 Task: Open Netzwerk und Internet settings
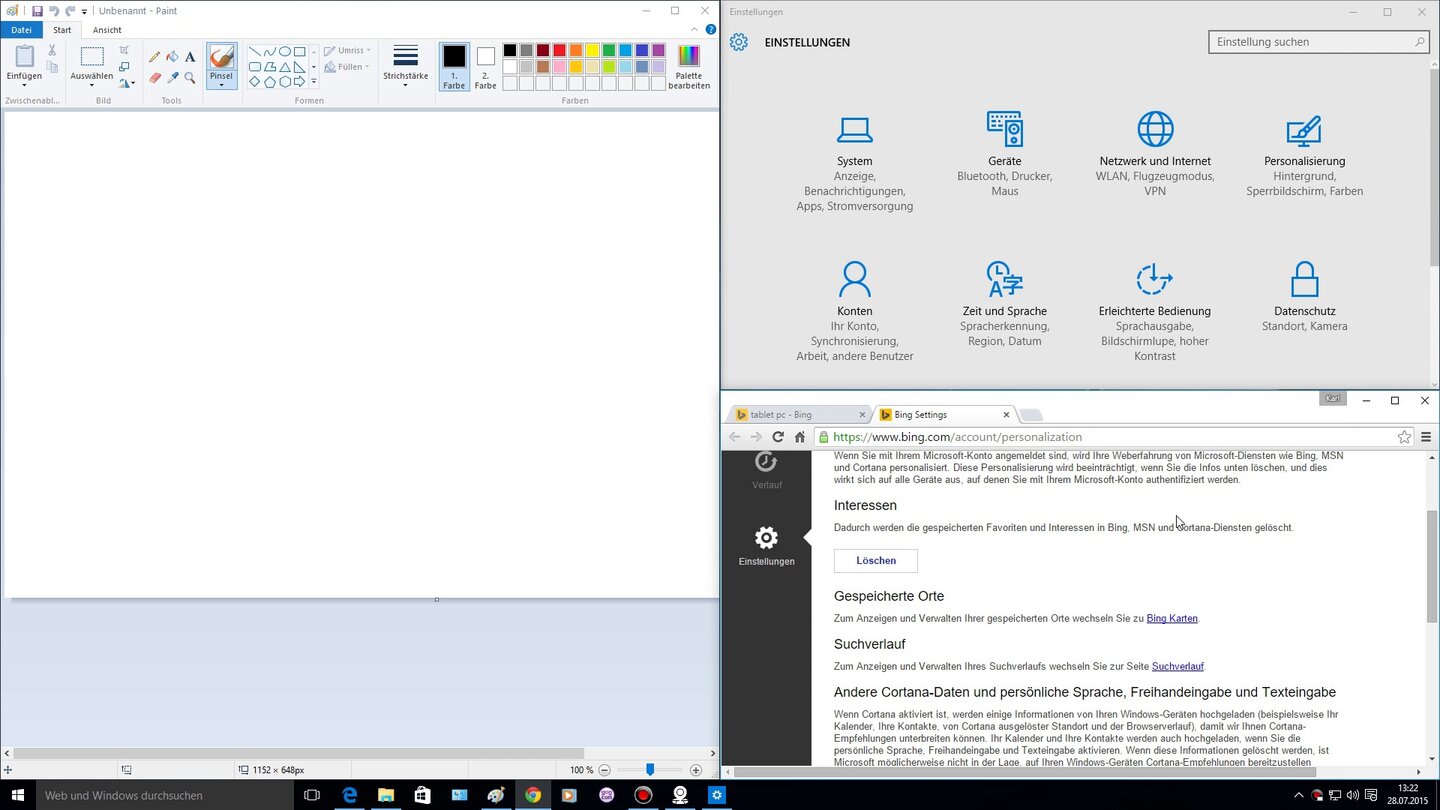point(1155,154)
